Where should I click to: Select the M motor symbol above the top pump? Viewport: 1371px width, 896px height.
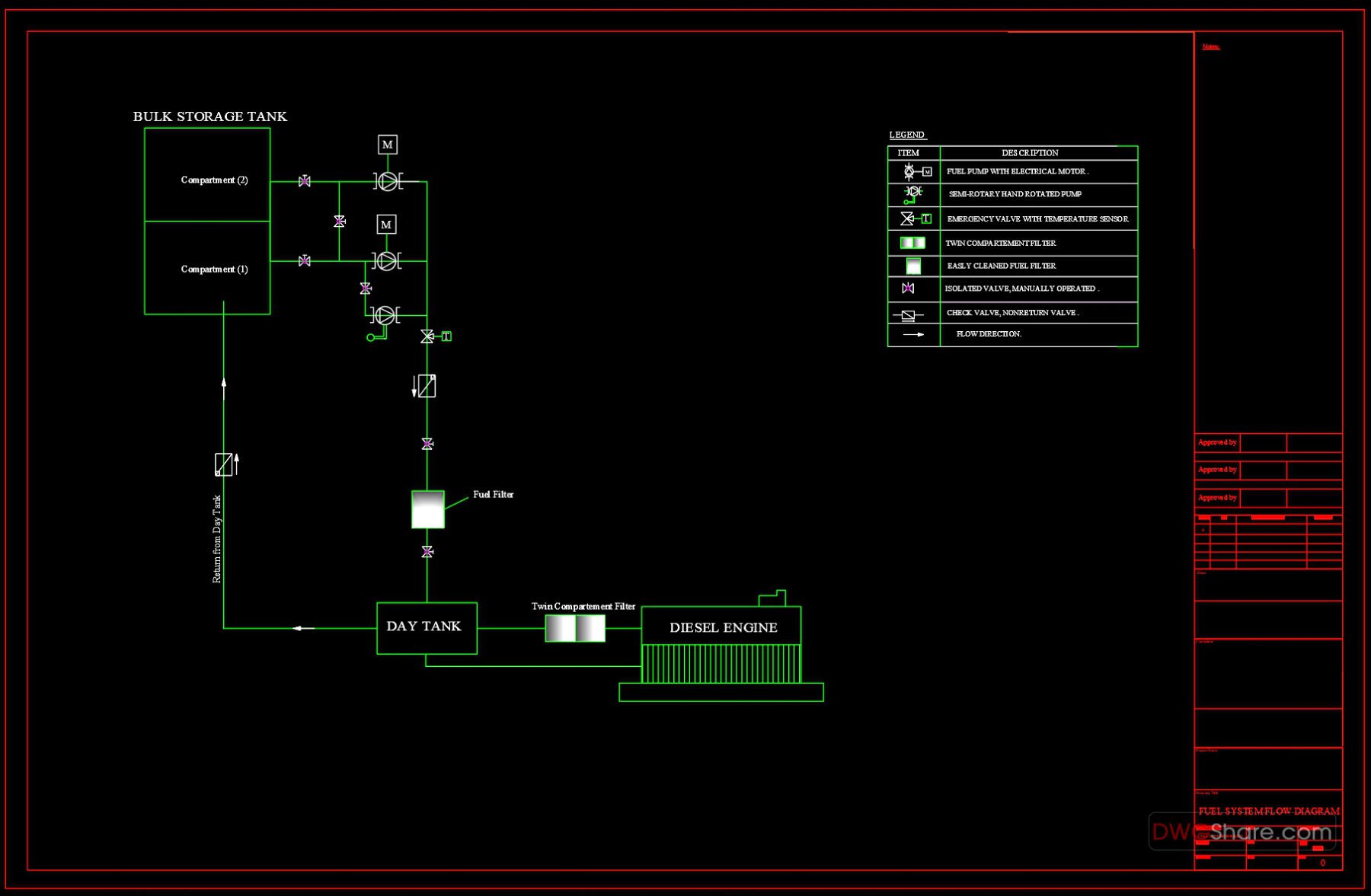[x=388, y=144]
